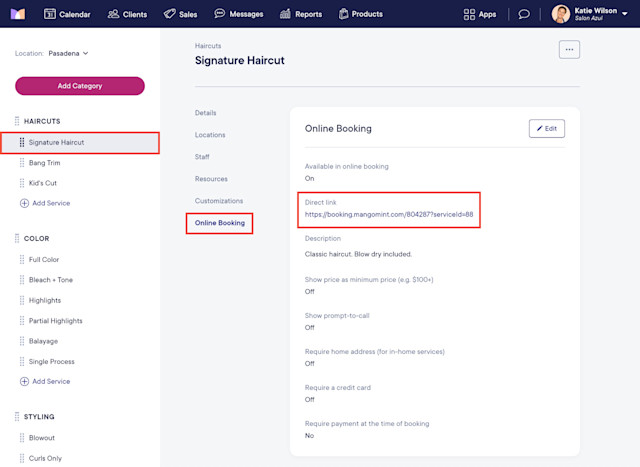Click plus icon for Add Service under Haircuts

click(x=24, y=203)
